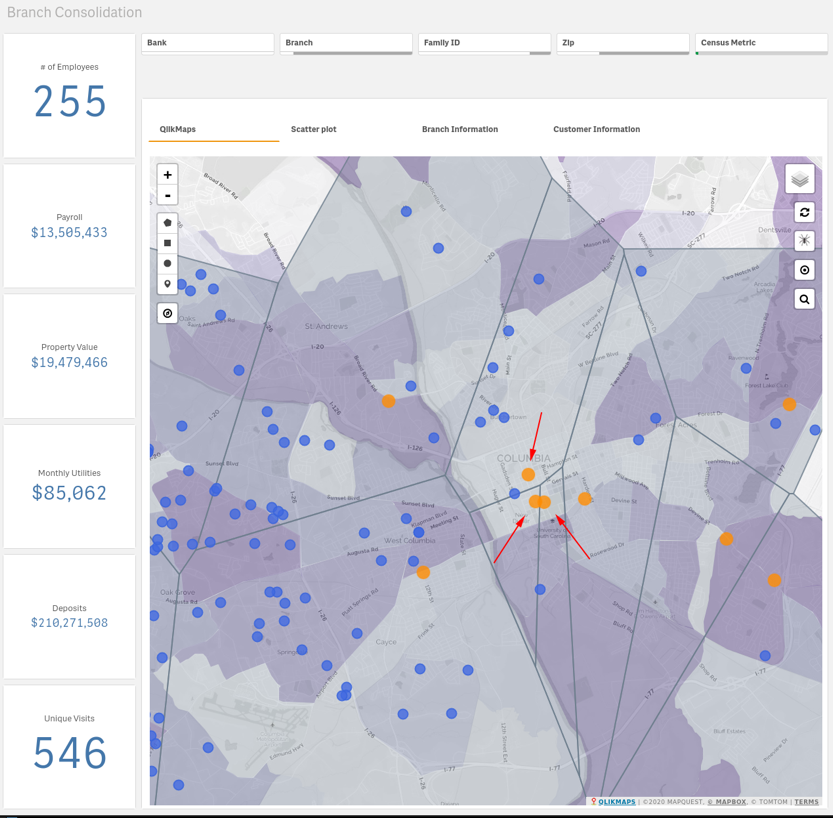Click the refresh map icon
The width and height of the screenshot is (833, 818).
click(804, 212)
